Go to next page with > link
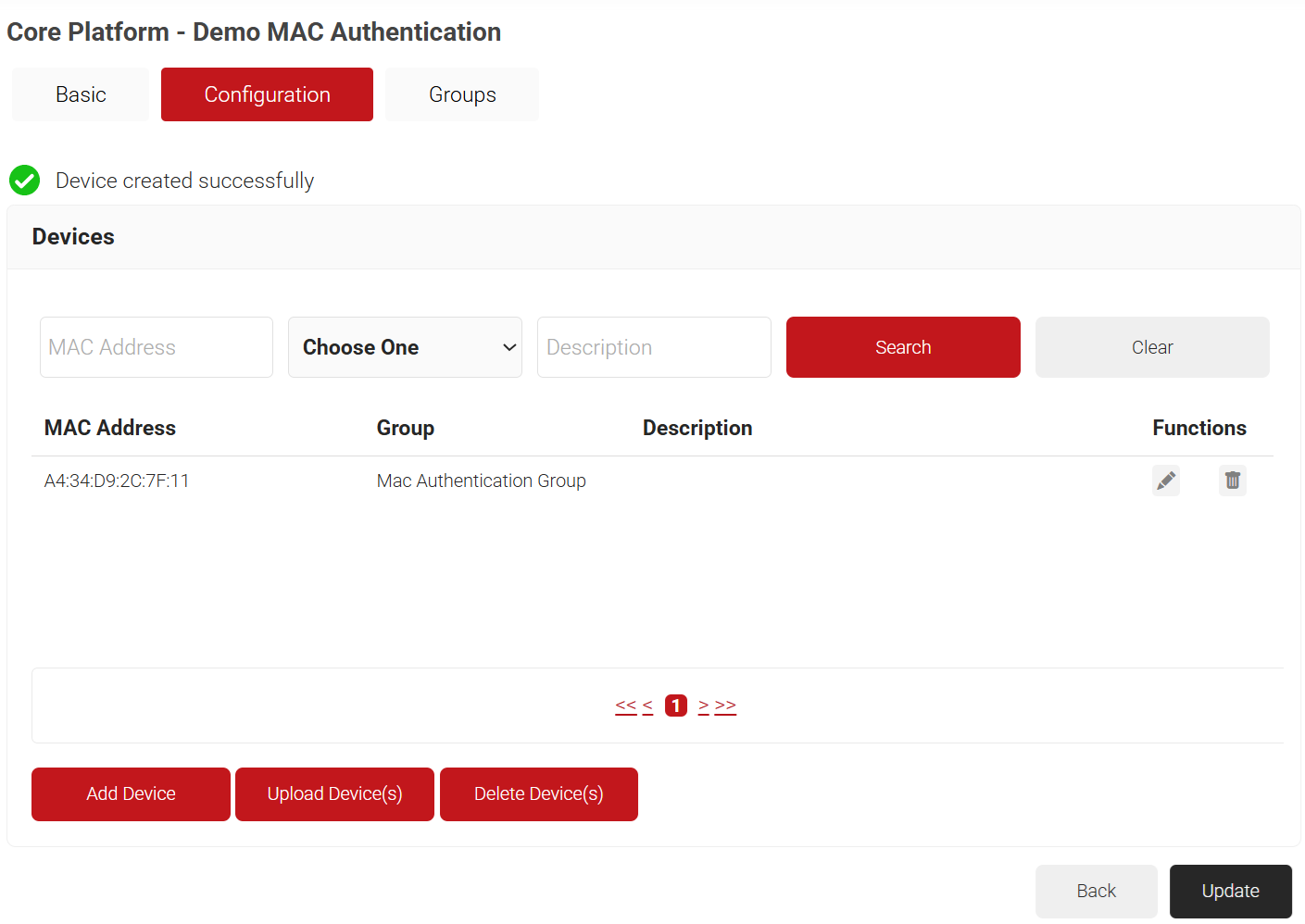This screenshot has height=924, width=1305. (x=704, y=705)
